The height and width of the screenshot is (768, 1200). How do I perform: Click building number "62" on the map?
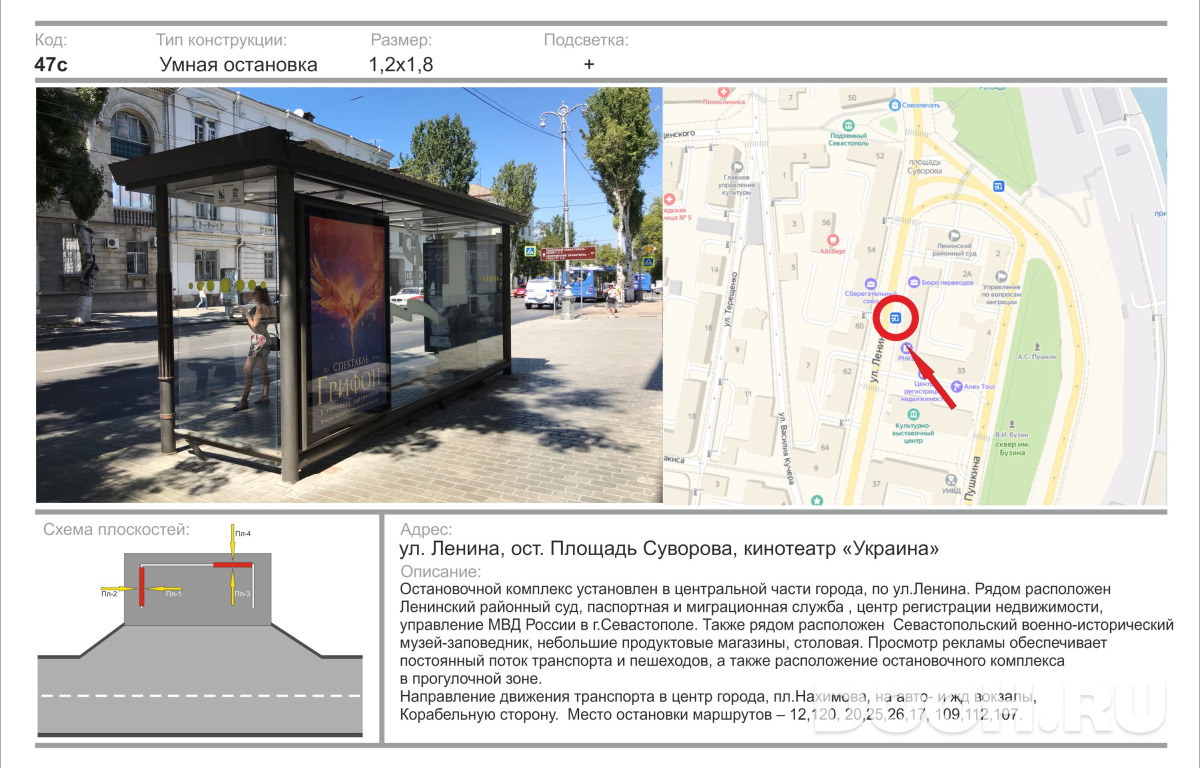(x=847, y=371)
